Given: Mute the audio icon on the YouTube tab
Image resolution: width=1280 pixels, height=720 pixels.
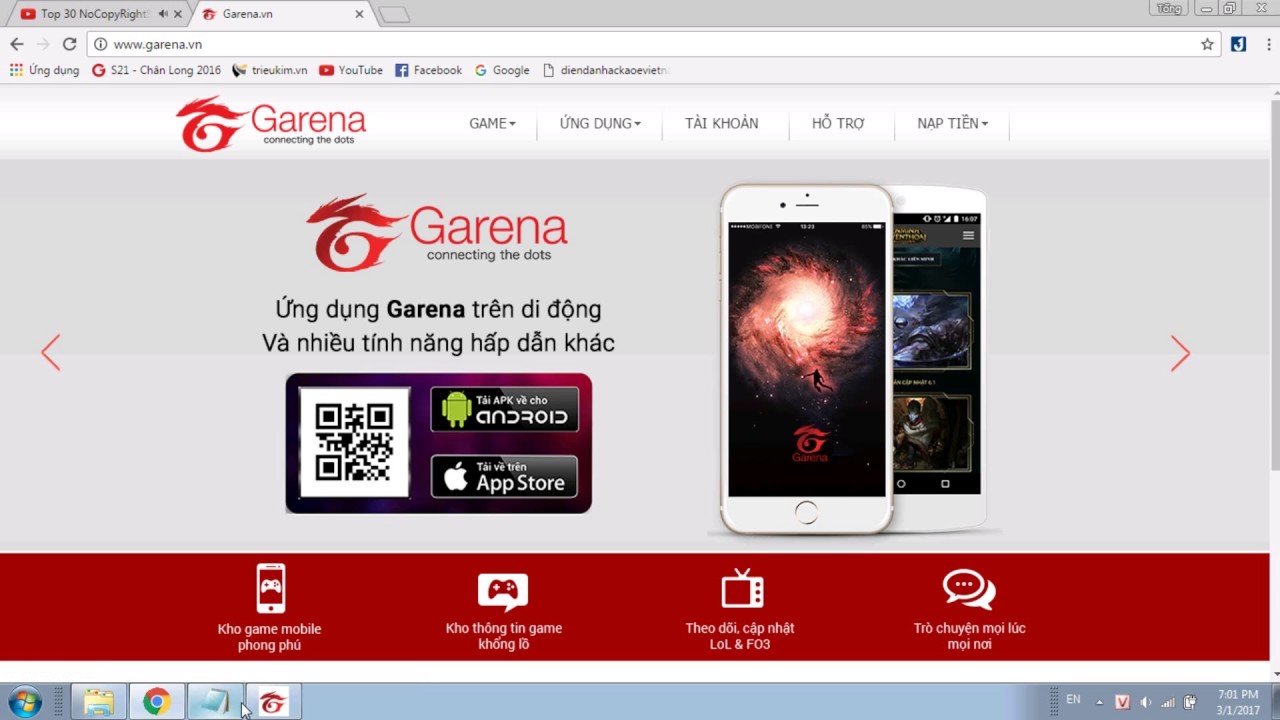Looking at the screenshot, I should (x=163, y=14).
